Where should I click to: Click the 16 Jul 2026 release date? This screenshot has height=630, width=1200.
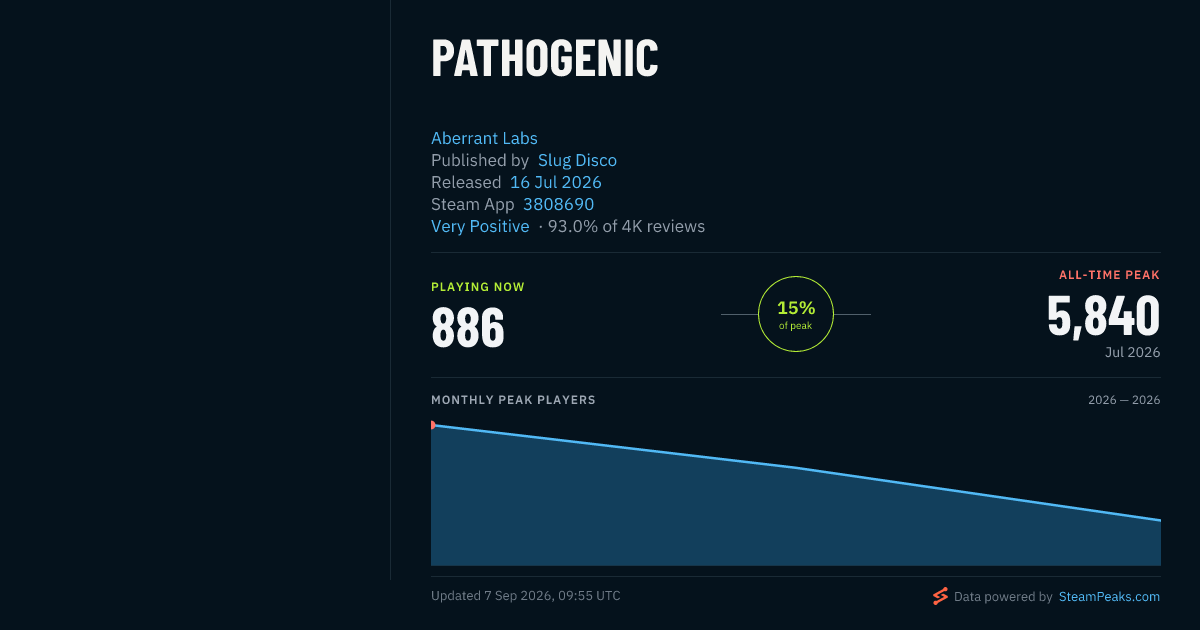pyautogui.click(x=556, y=182)
